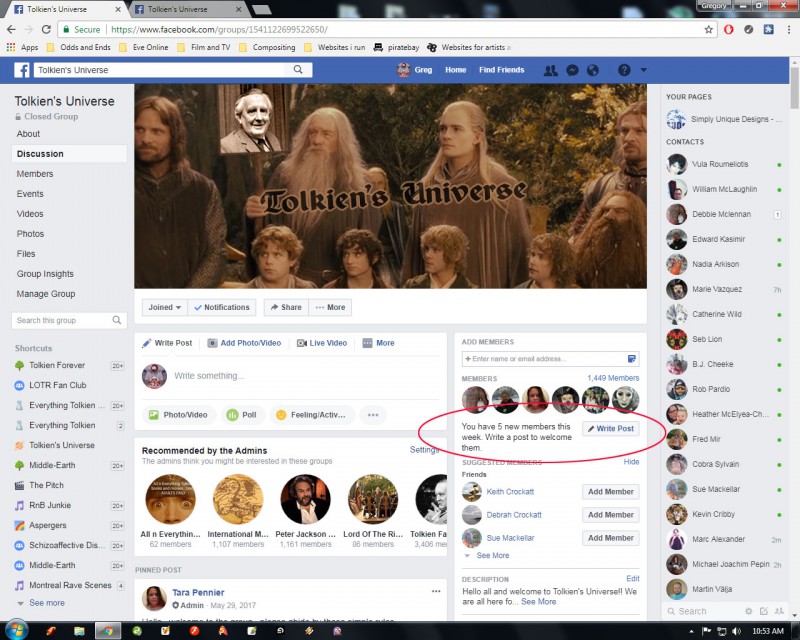Select Members in the group sidebar
The image size is (800, 640).
pos(35,174)
